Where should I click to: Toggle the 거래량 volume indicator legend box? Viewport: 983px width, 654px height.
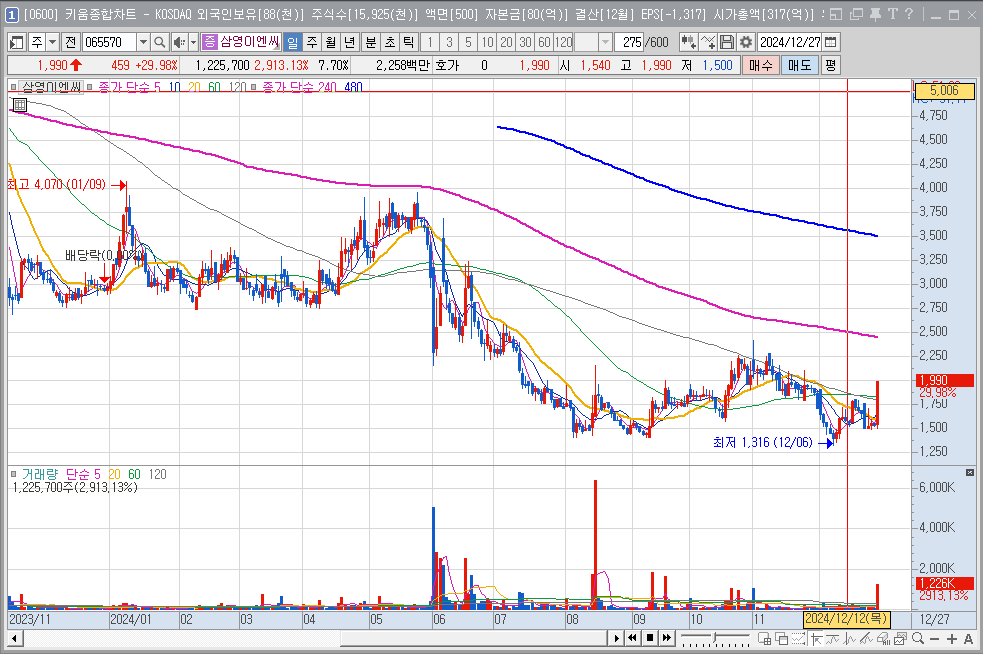point(13,474)
